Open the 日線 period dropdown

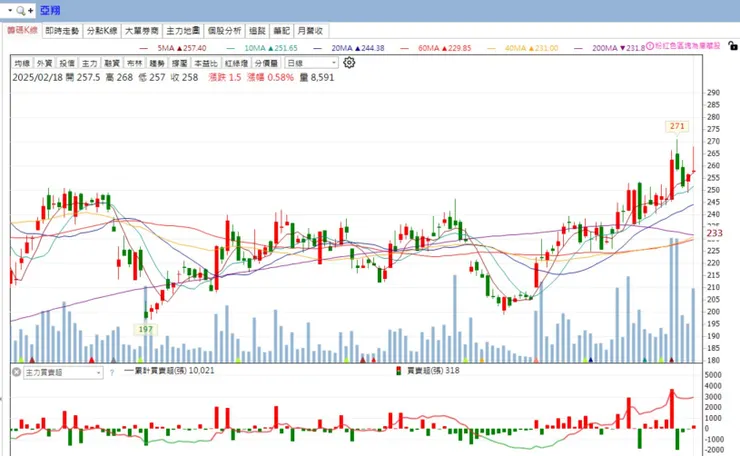[311, 63]
